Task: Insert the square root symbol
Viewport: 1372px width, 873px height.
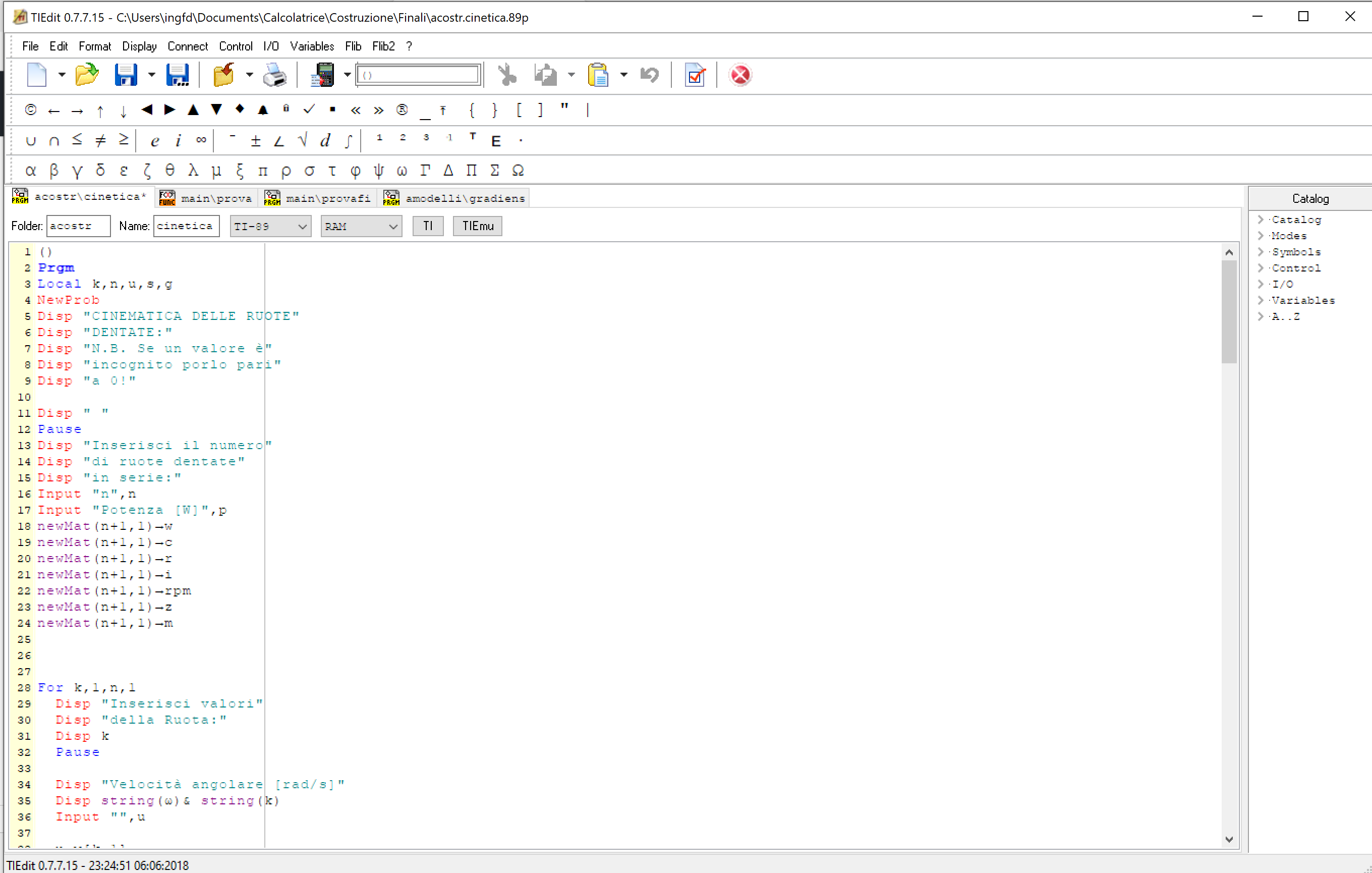Action: pos(303,140)
